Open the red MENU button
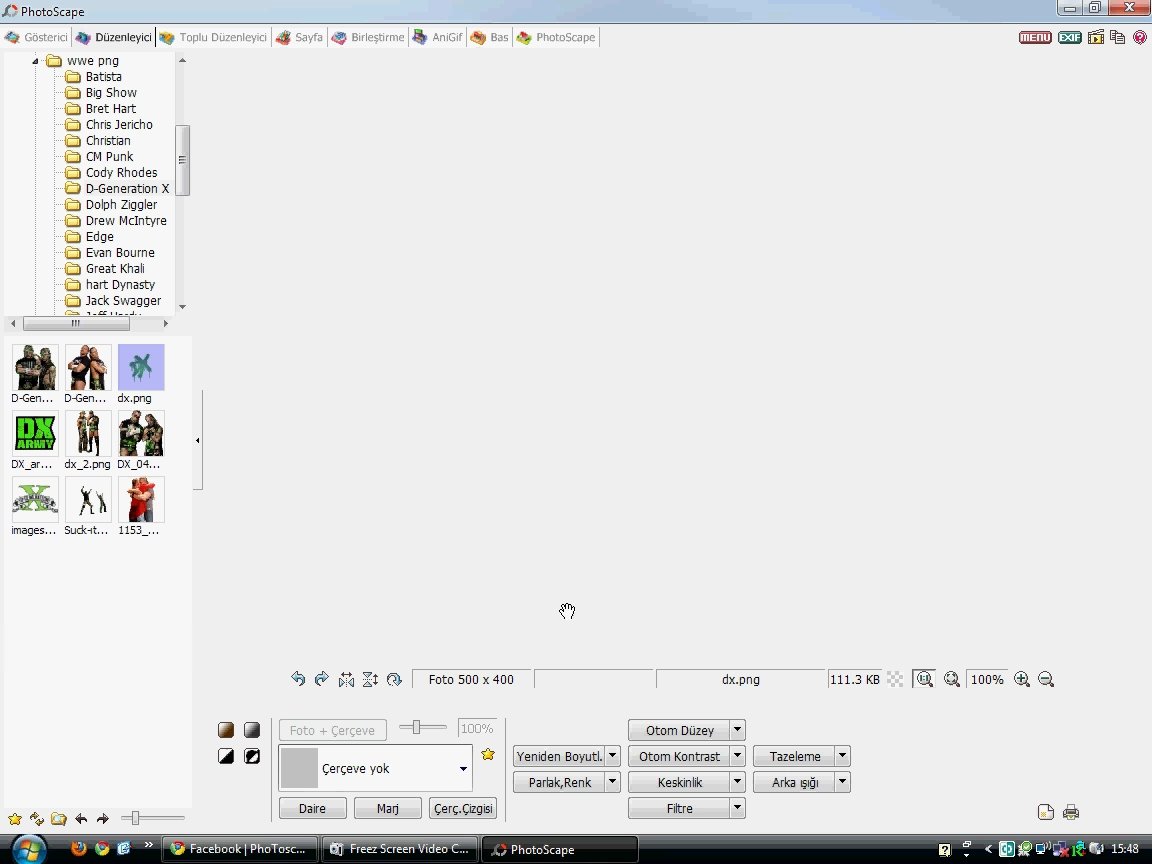 click(1035, 37)
